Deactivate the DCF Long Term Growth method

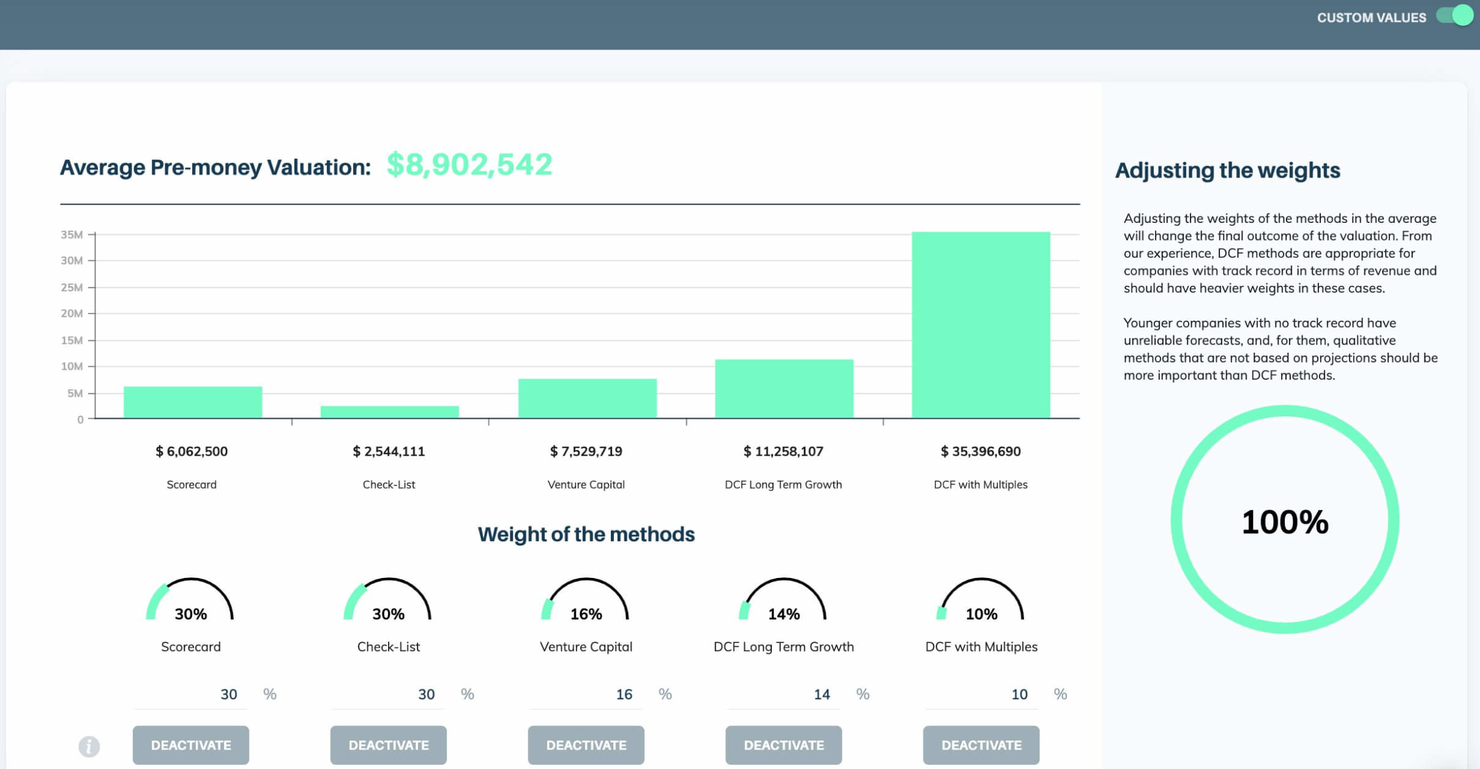[x=783, y=745]
